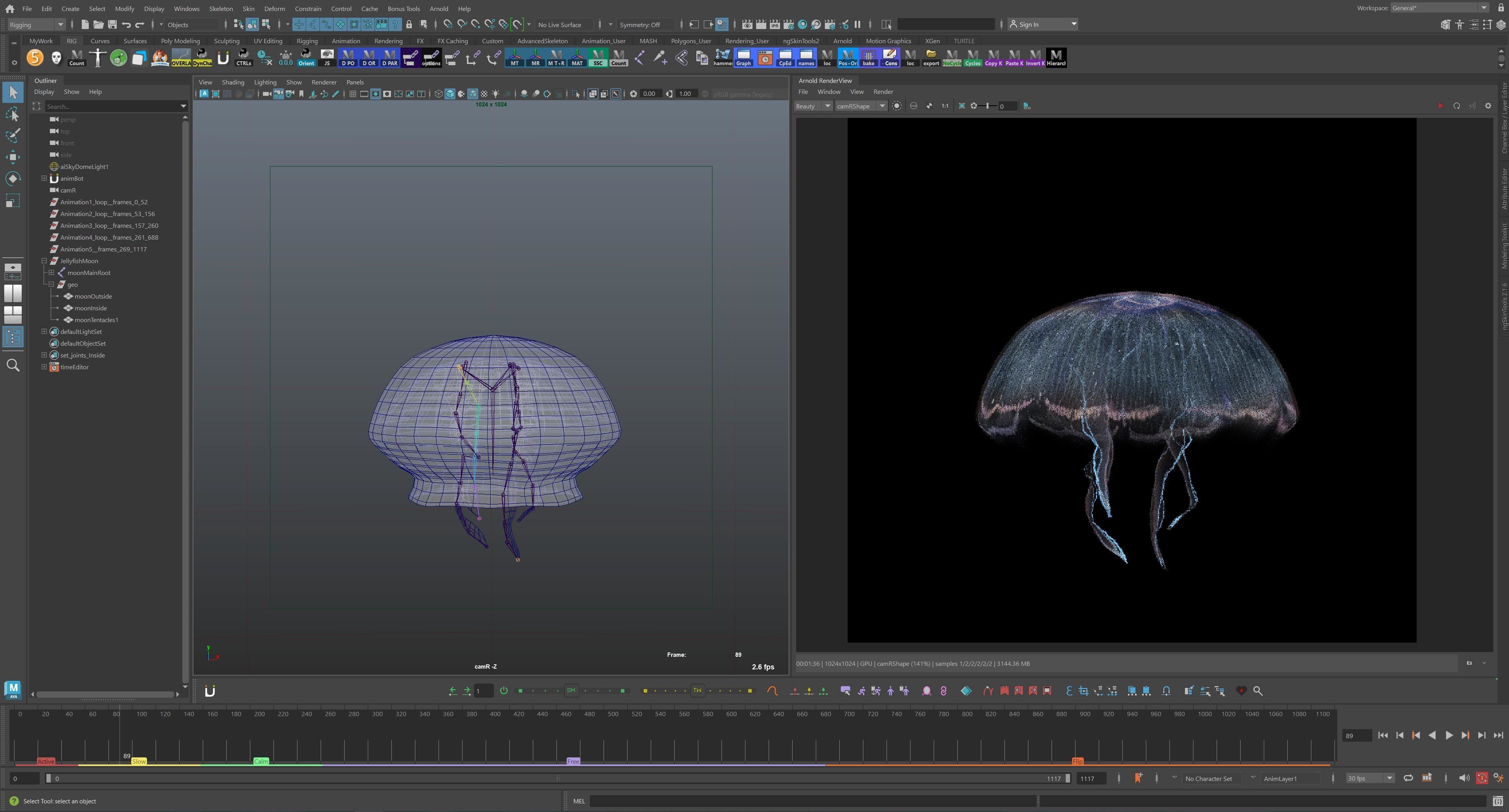The height and width of the screenshot is (812, 1509).
Task: Activate the Lasso select tool
Action: pos(13,114)
